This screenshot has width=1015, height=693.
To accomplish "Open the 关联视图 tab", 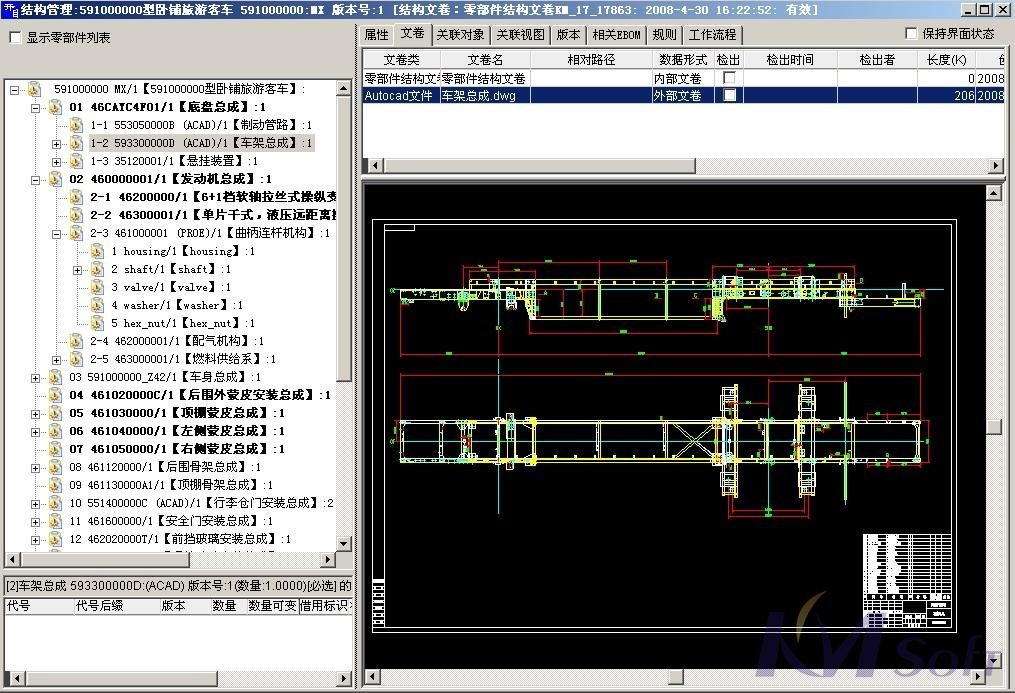I will pyautogui.click(x=520, y=35).
